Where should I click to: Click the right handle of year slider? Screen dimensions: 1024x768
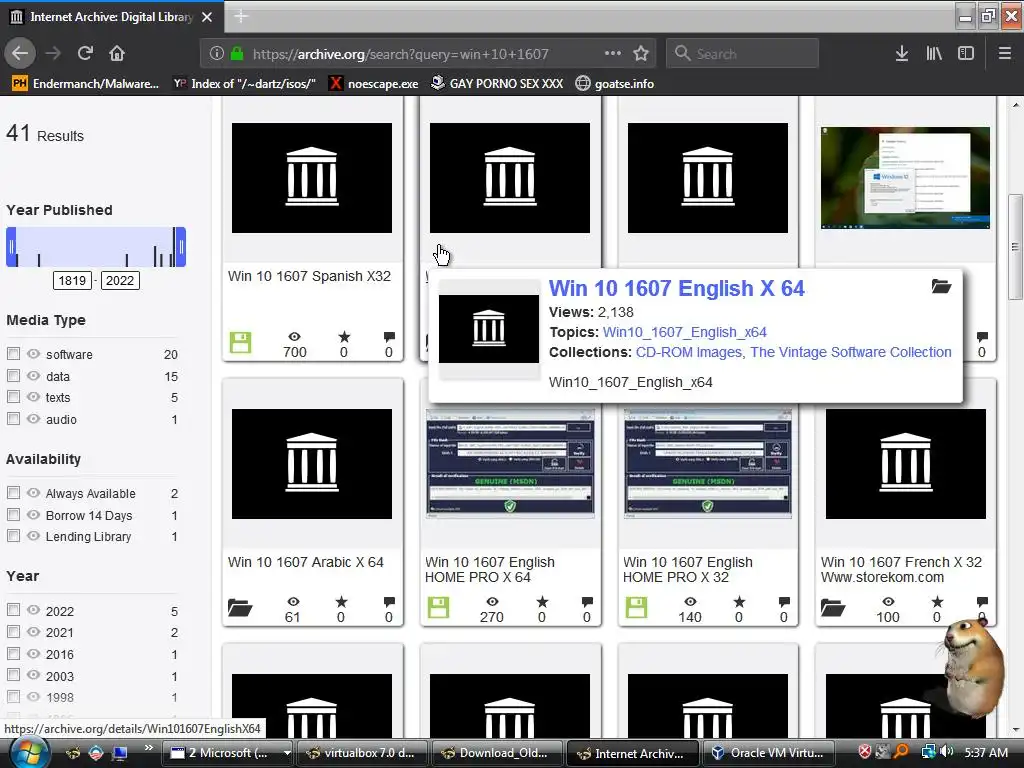coord(181,247)
